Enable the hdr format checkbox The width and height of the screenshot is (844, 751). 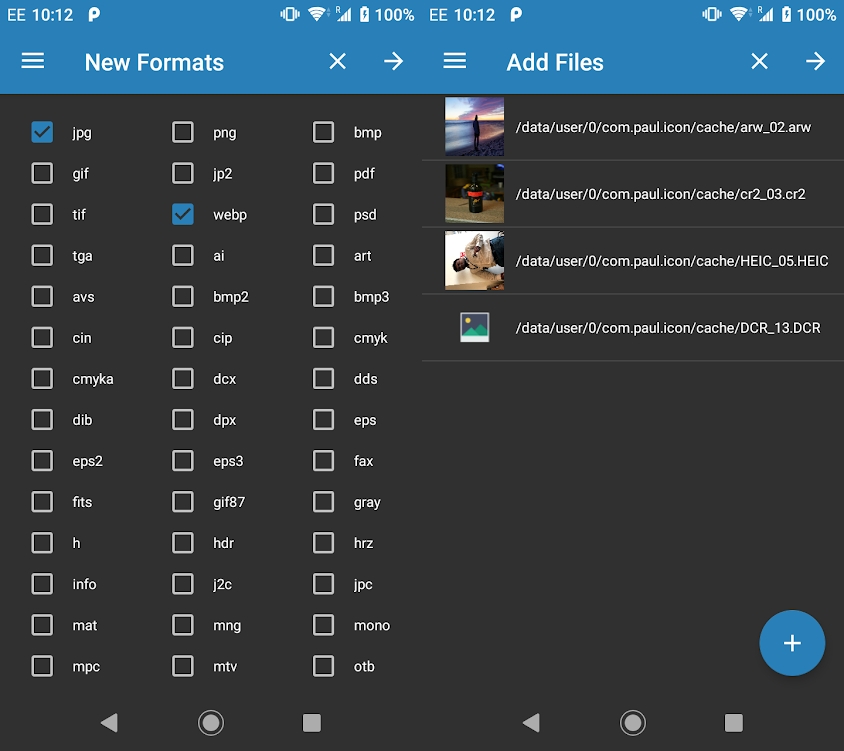(183, 543)
